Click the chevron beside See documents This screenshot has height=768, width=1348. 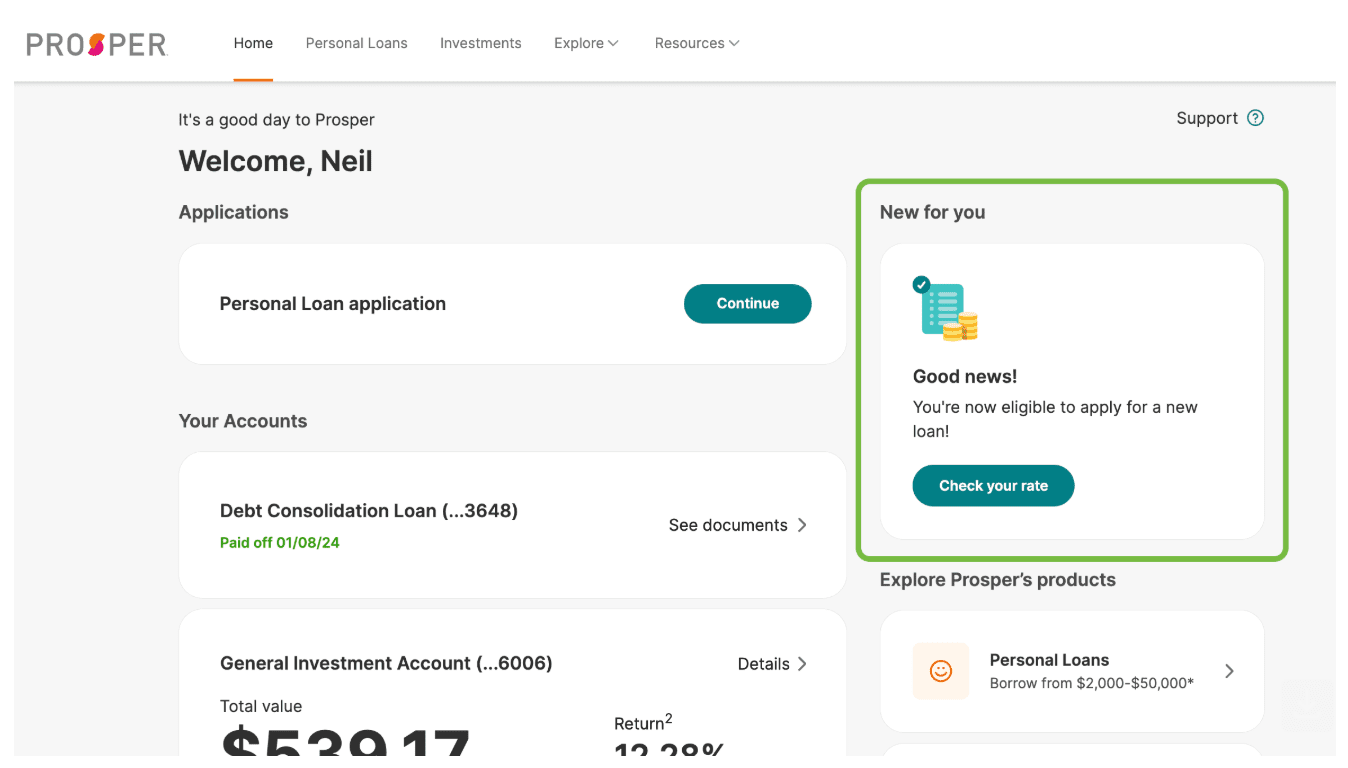802,525
